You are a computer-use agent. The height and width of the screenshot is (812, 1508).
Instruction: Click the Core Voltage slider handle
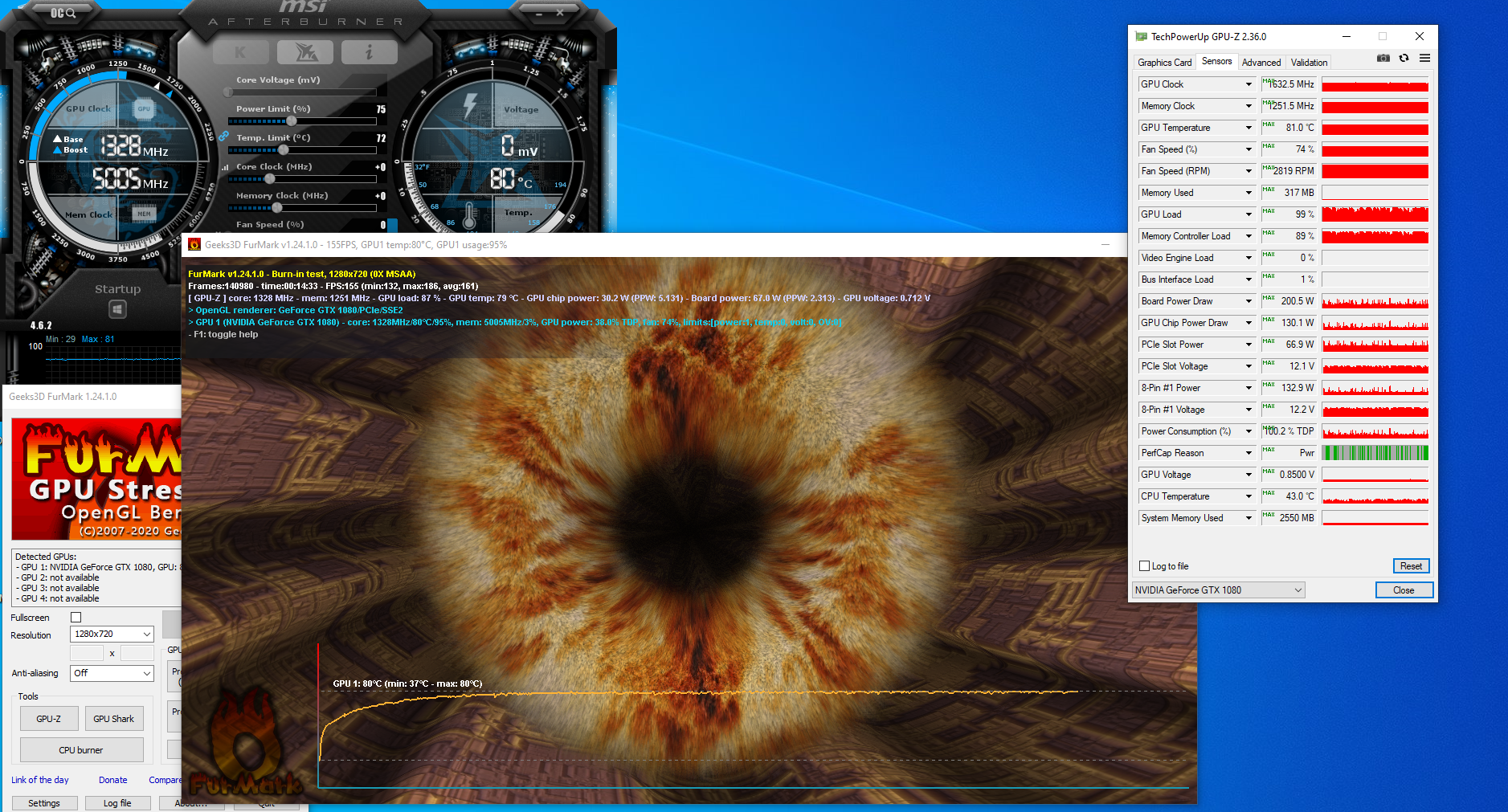229,92
